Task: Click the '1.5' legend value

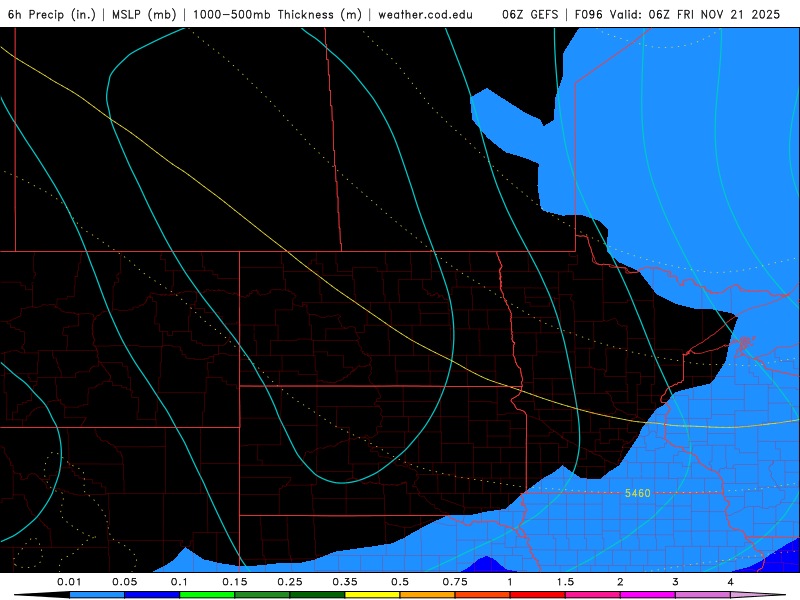Action: click(x=565, y=582)
